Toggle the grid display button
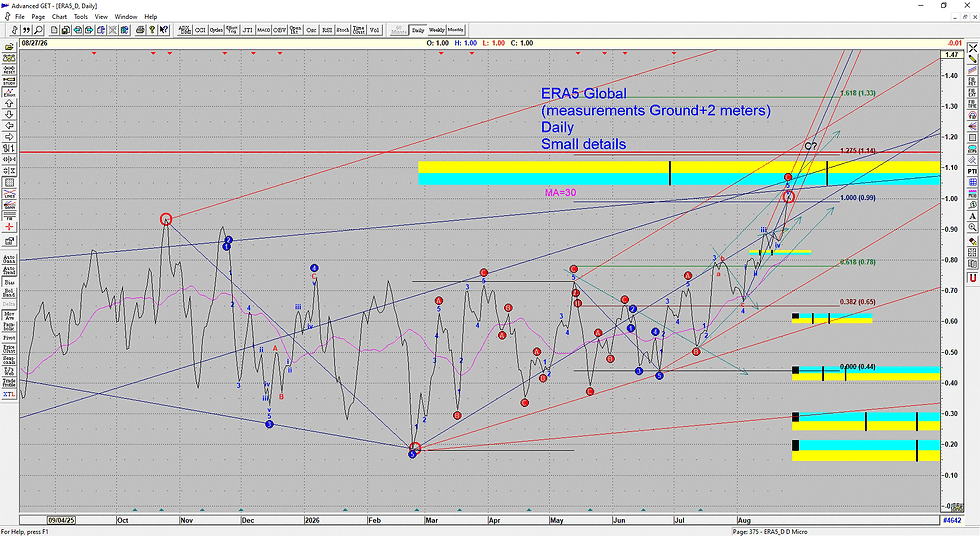Screen dimensions: 980x536 click(9, 182)
